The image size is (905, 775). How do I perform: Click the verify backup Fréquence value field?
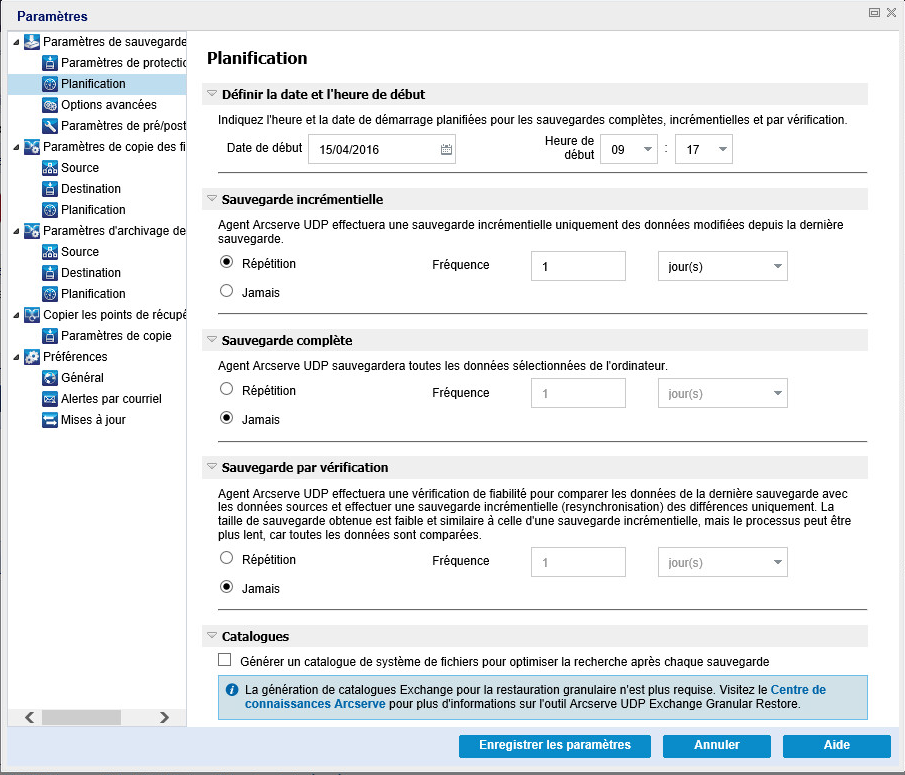pos(578,562)
